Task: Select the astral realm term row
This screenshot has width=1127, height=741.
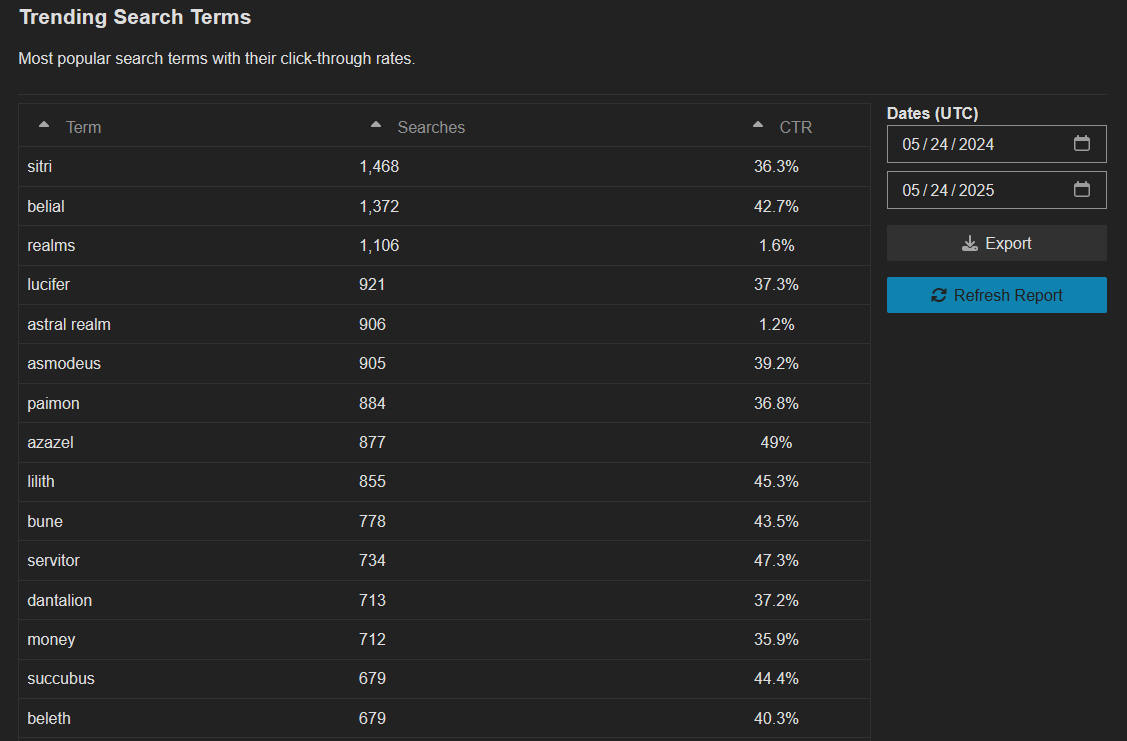Action: (x=444, y=324)
